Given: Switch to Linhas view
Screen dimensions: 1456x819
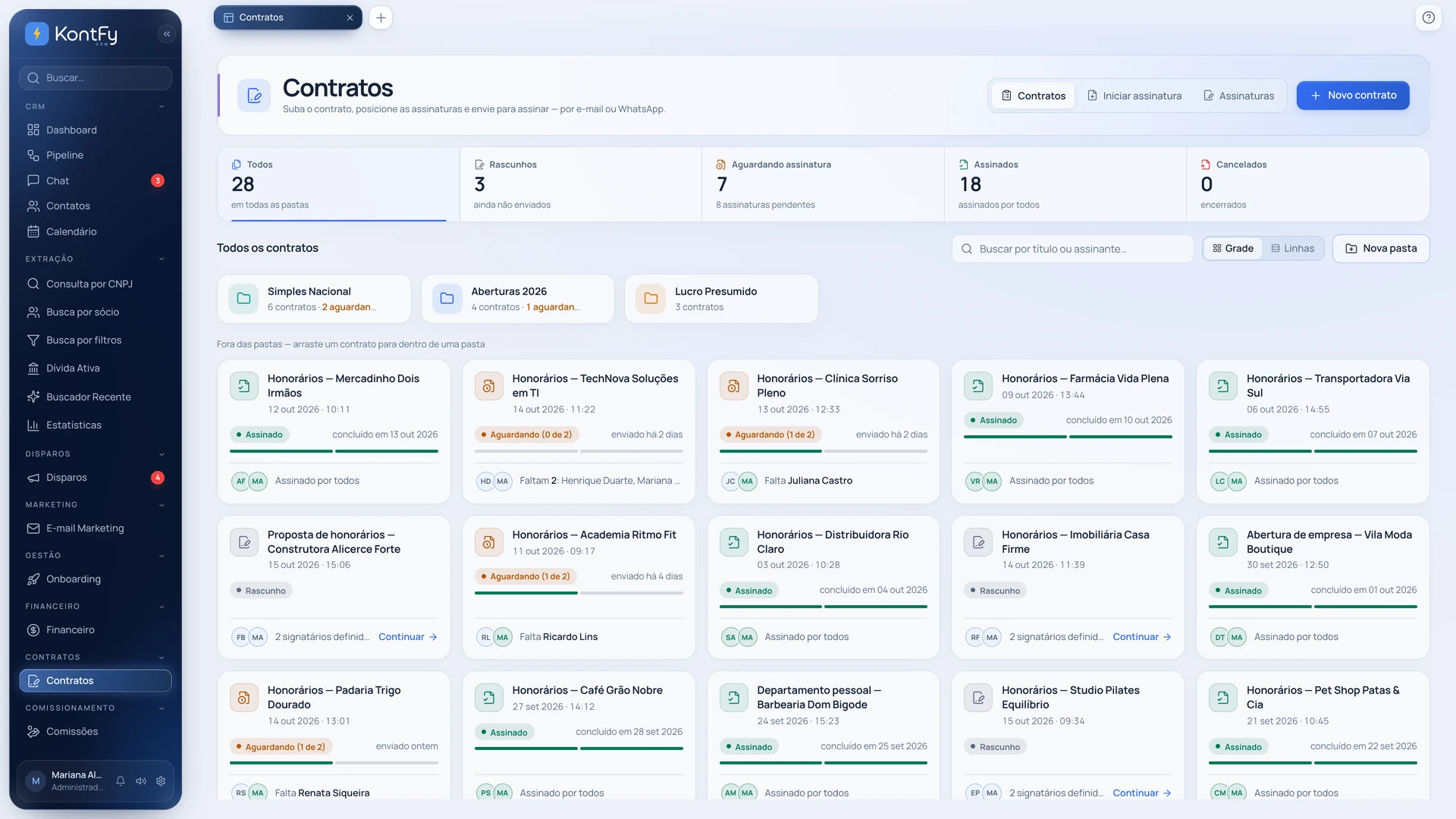Looking at the screenshot, I should point(1293,249).
